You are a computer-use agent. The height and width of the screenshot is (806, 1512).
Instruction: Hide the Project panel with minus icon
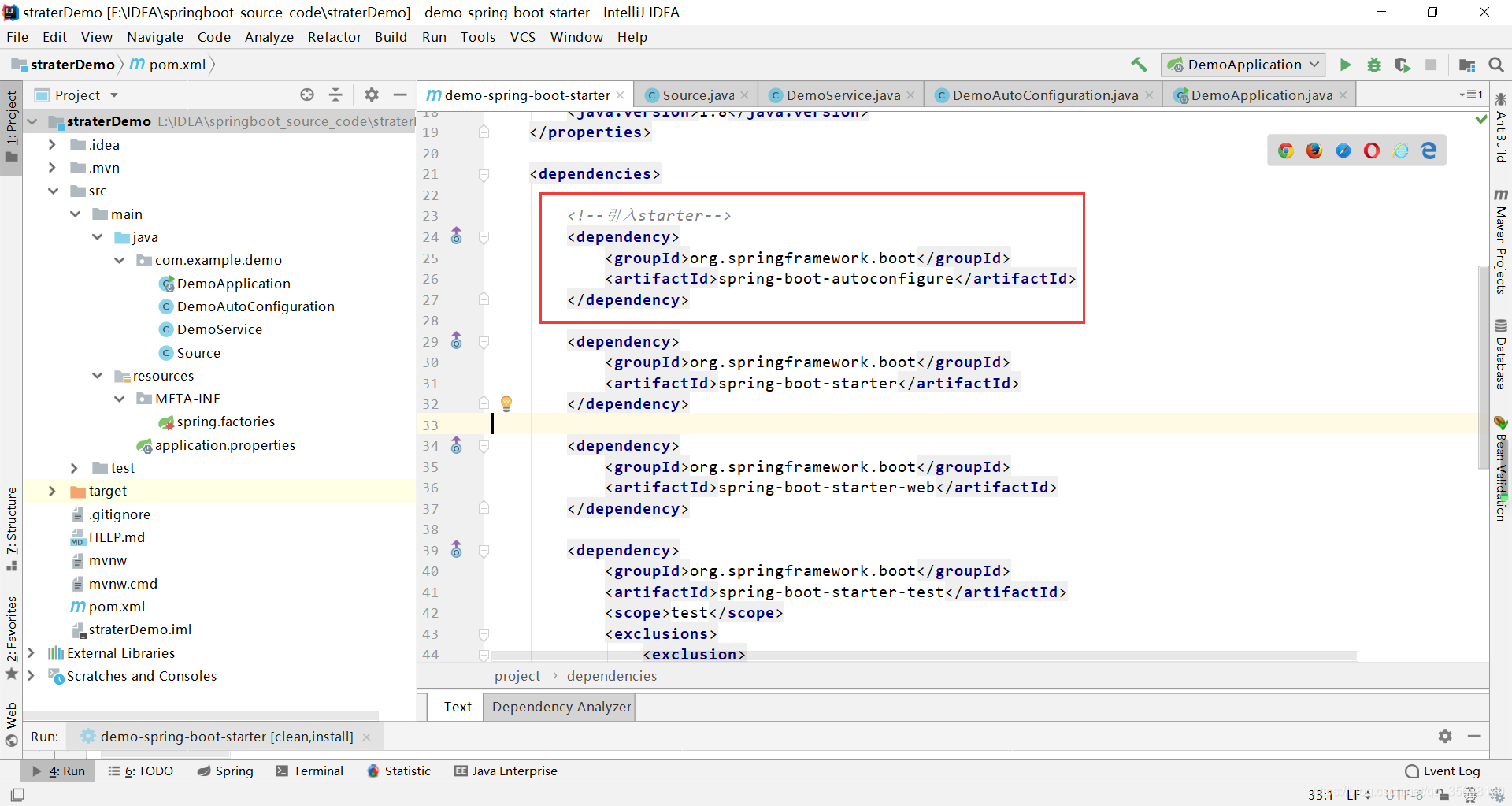(x=400, y=95)
